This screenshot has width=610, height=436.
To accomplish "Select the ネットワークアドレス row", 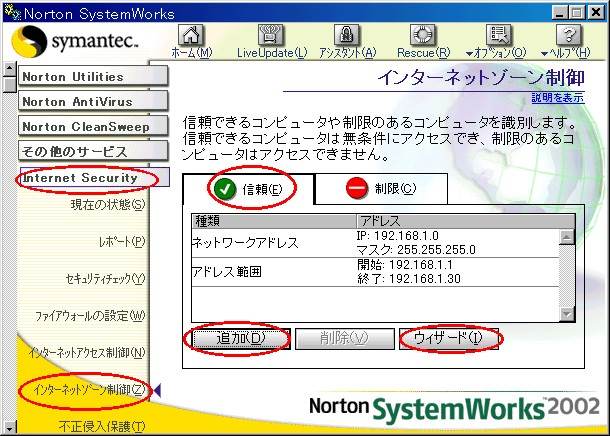I will (x=375, y=243).
